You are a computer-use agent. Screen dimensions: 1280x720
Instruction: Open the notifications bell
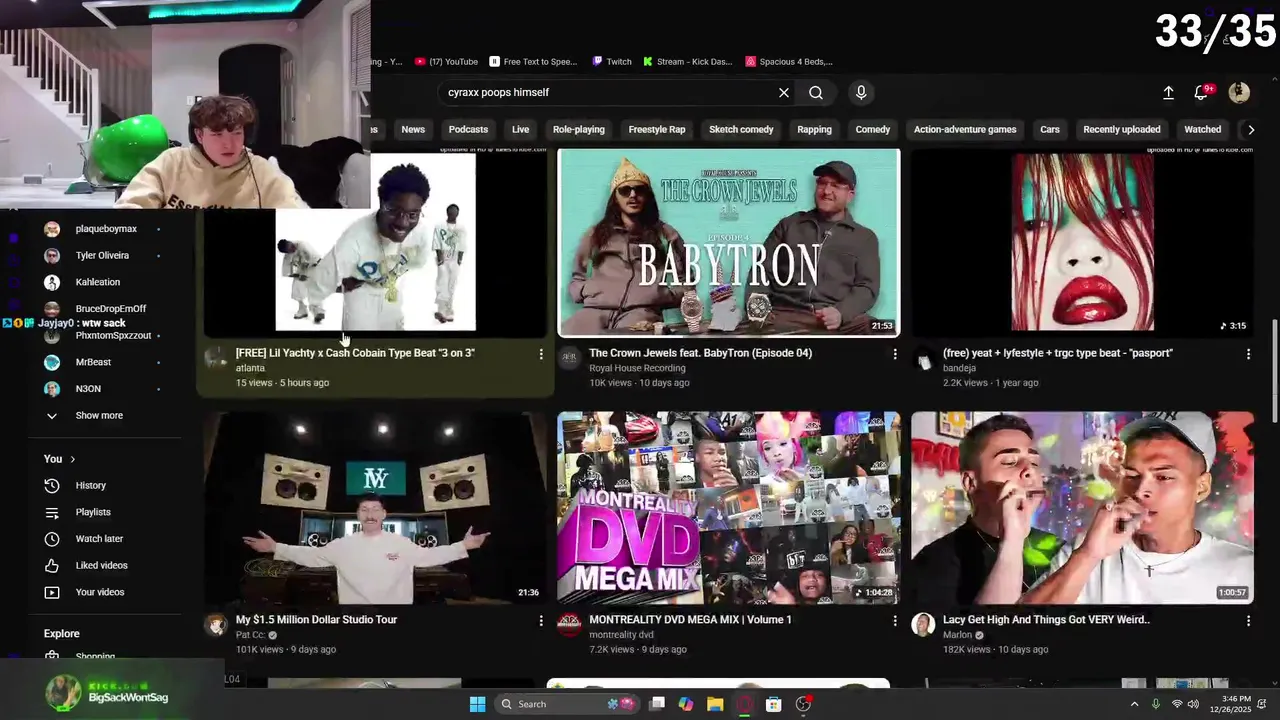point(1202,93)
